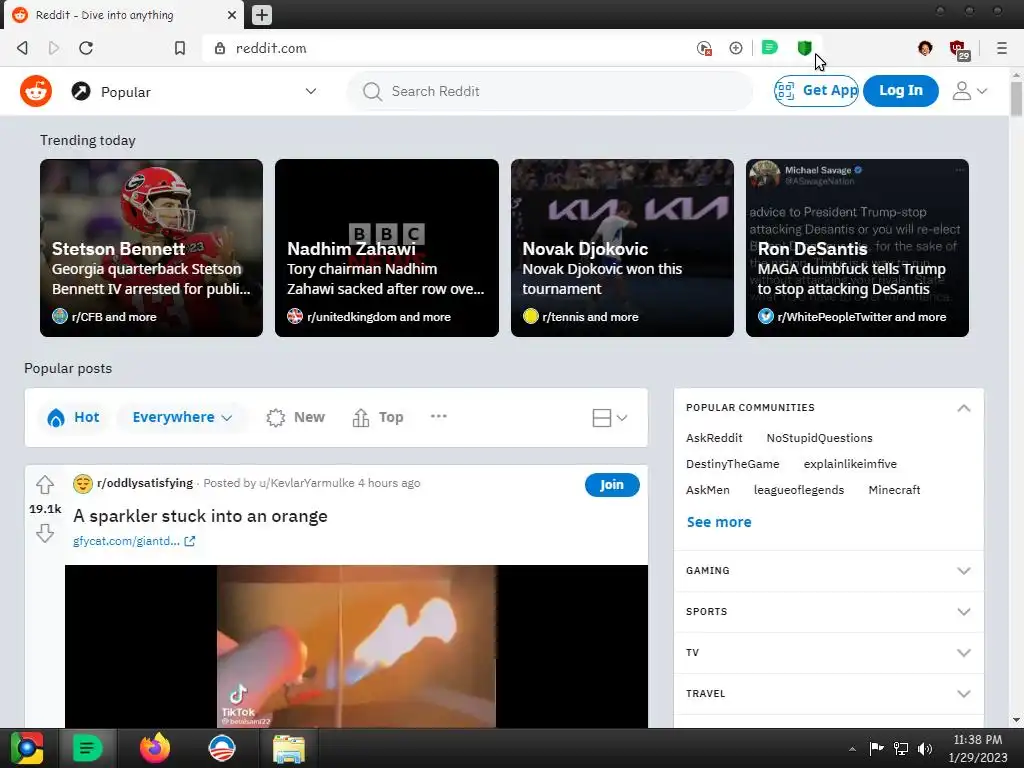Click the Reddit logo icon
Viewport: 1024px width, 768px height.
coord(36,91)
